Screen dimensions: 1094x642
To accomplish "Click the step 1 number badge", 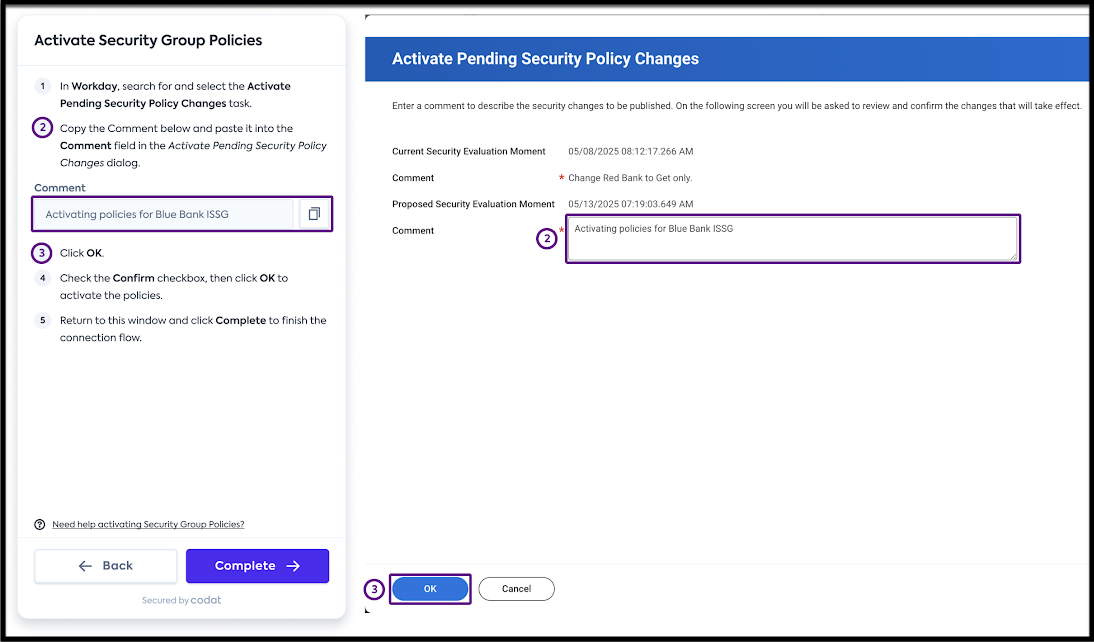I will [x=42, y=86].
